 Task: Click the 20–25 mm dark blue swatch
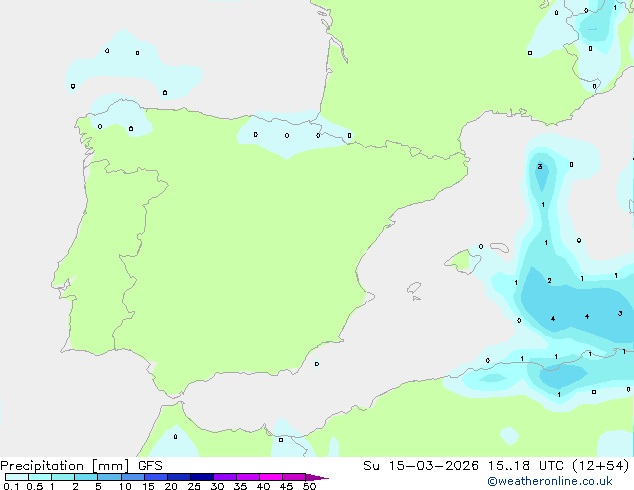tap(179, 477)
